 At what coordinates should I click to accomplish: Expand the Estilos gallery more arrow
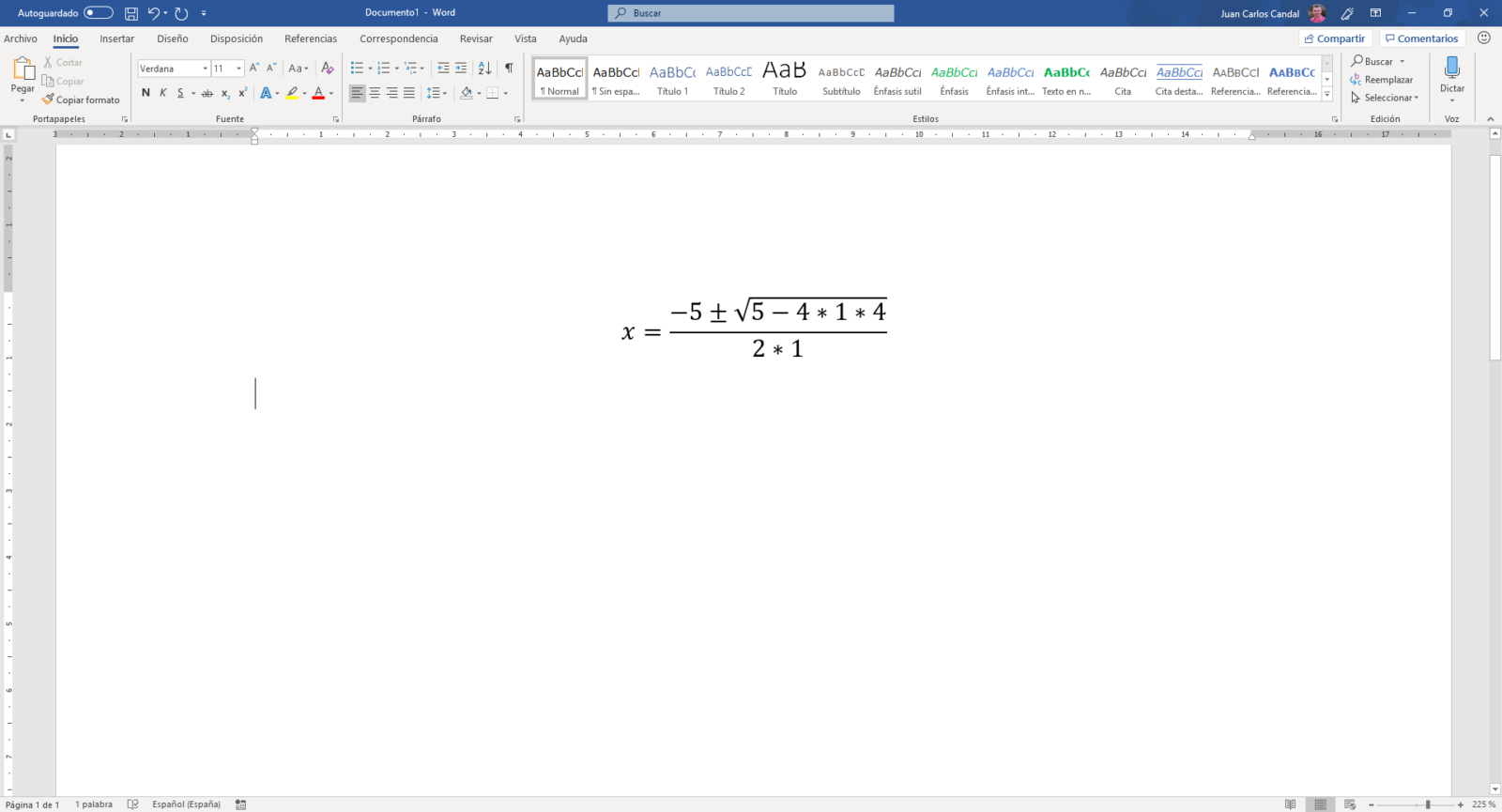1327,95
